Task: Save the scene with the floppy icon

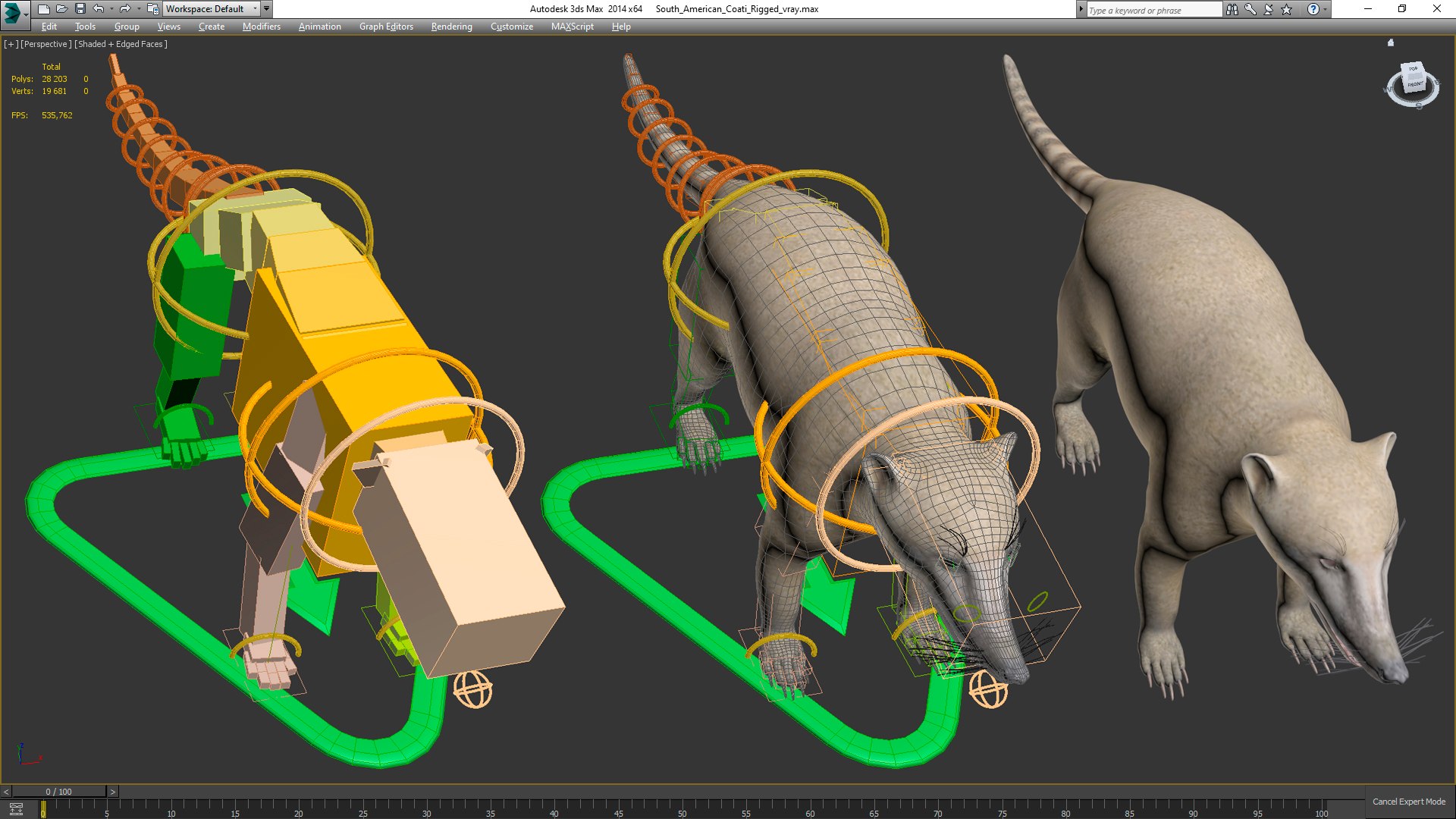Action: pos(80,9)
